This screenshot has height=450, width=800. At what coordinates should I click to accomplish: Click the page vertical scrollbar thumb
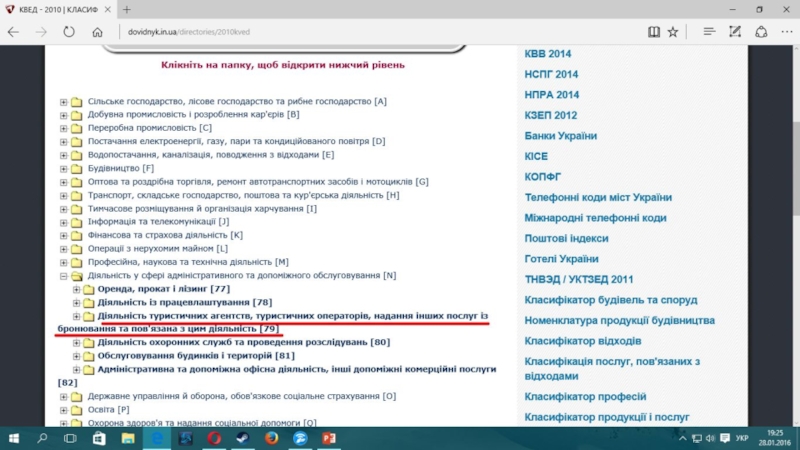click(x=796, y=168)
